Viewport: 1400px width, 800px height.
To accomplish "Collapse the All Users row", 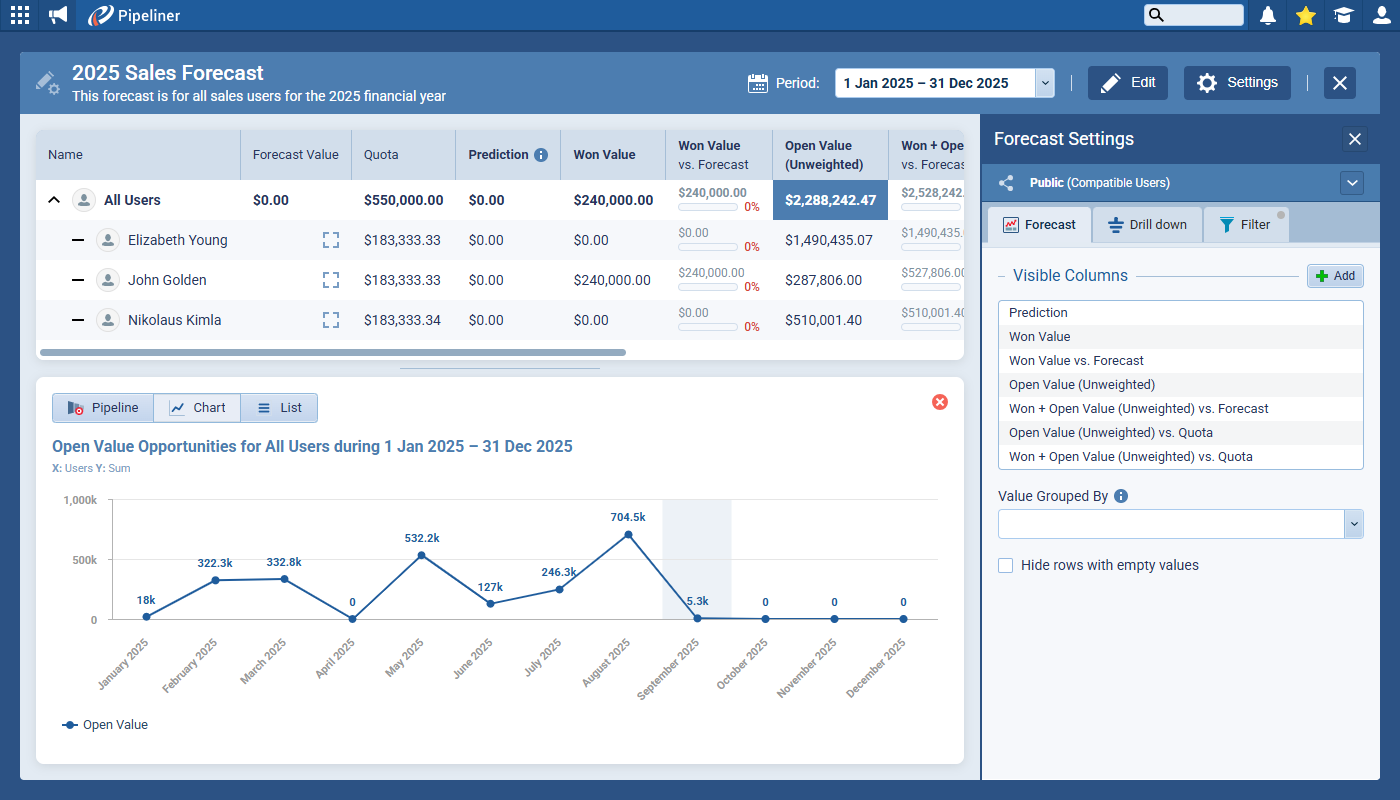I will coord(54,200).
